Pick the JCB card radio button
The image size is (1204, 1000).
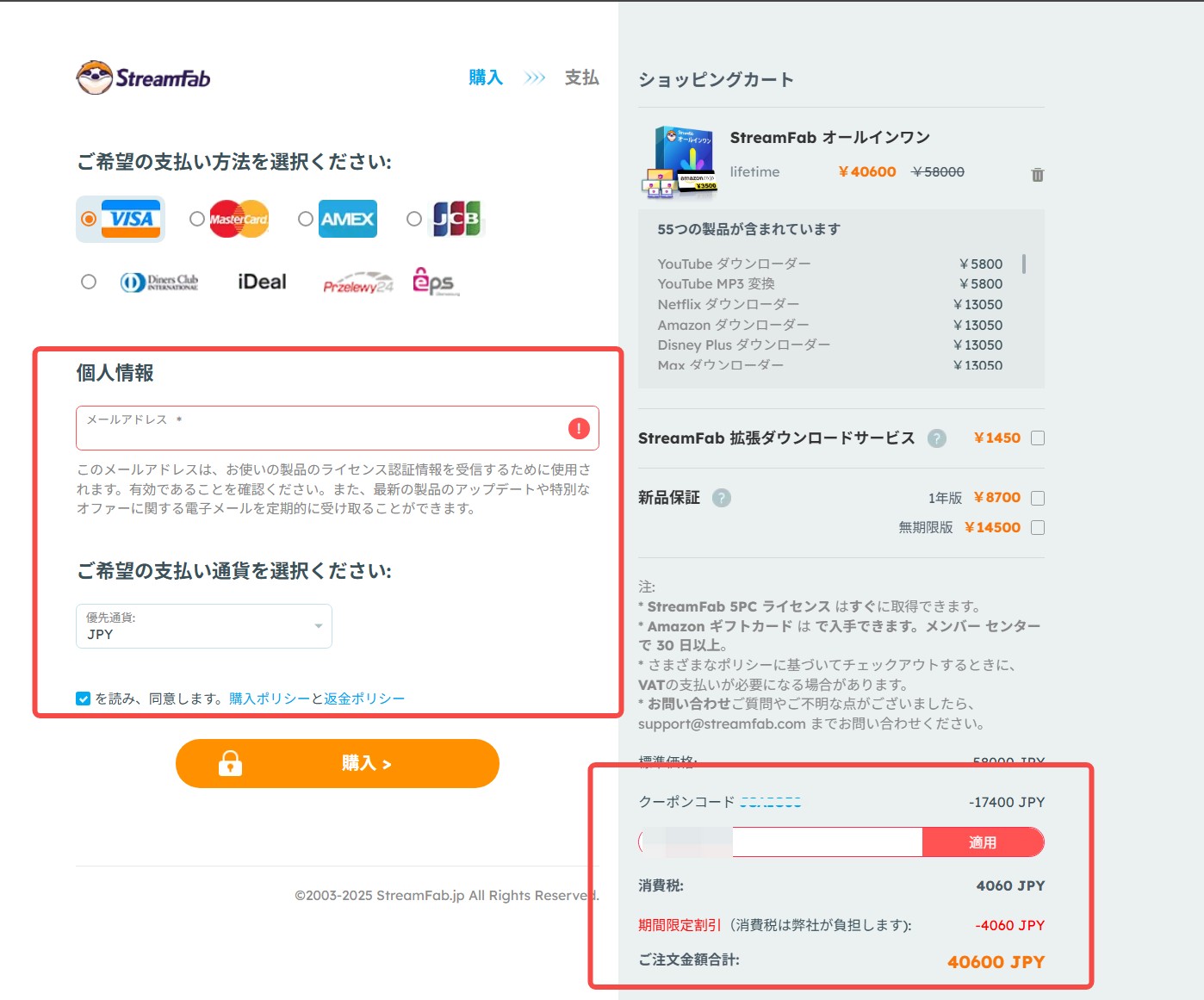pos(414,219)
